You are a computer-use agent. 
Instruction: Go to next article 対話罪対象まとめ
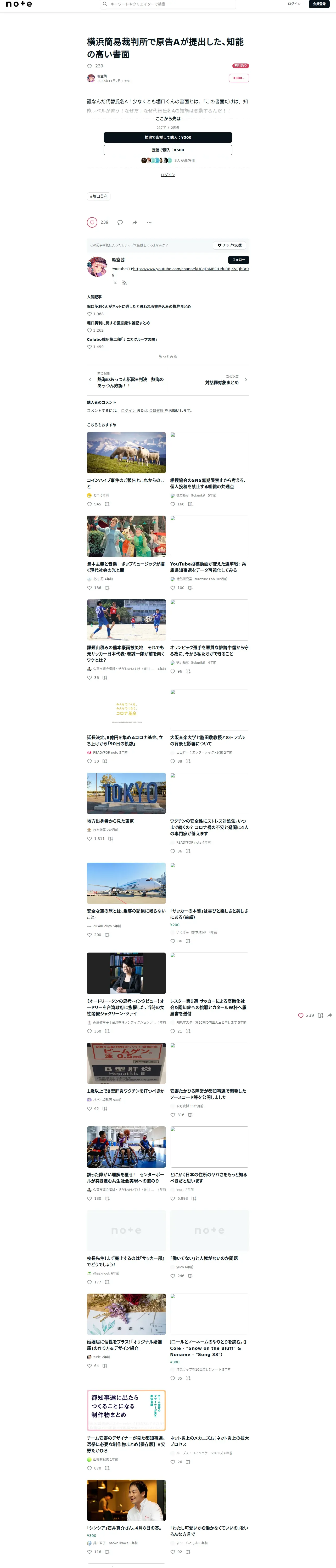(222, 383)
